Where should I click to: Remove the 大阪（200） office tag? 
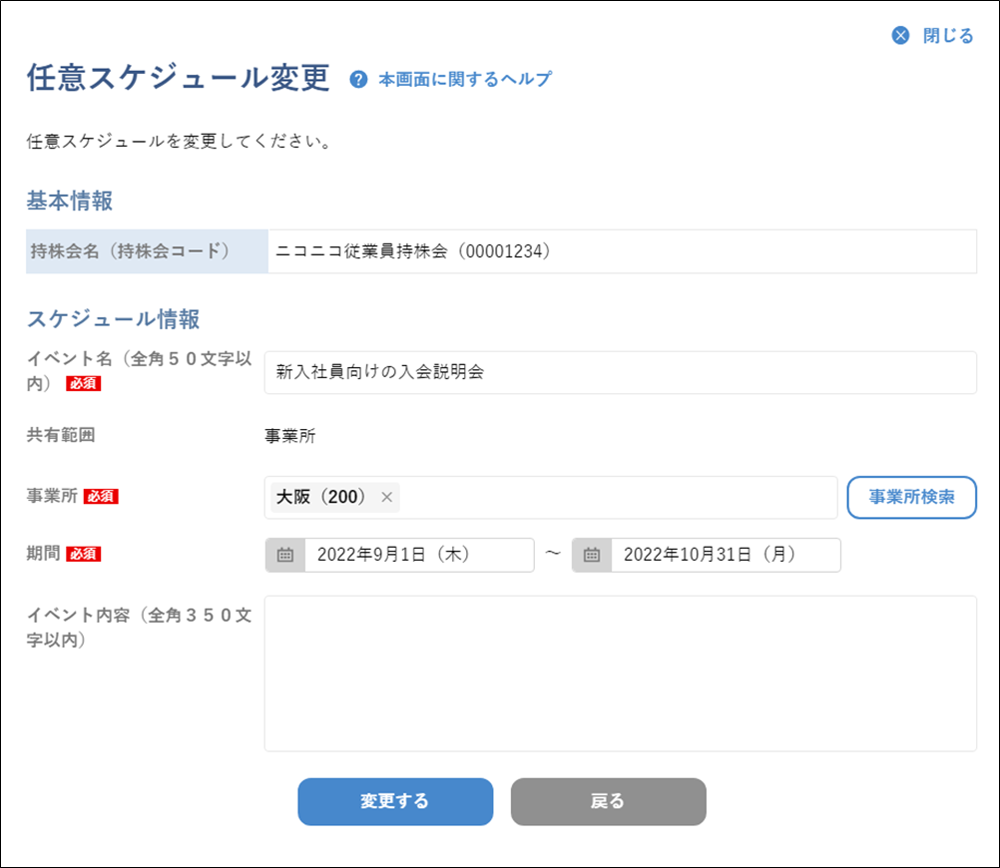click(x=387, y=498)
